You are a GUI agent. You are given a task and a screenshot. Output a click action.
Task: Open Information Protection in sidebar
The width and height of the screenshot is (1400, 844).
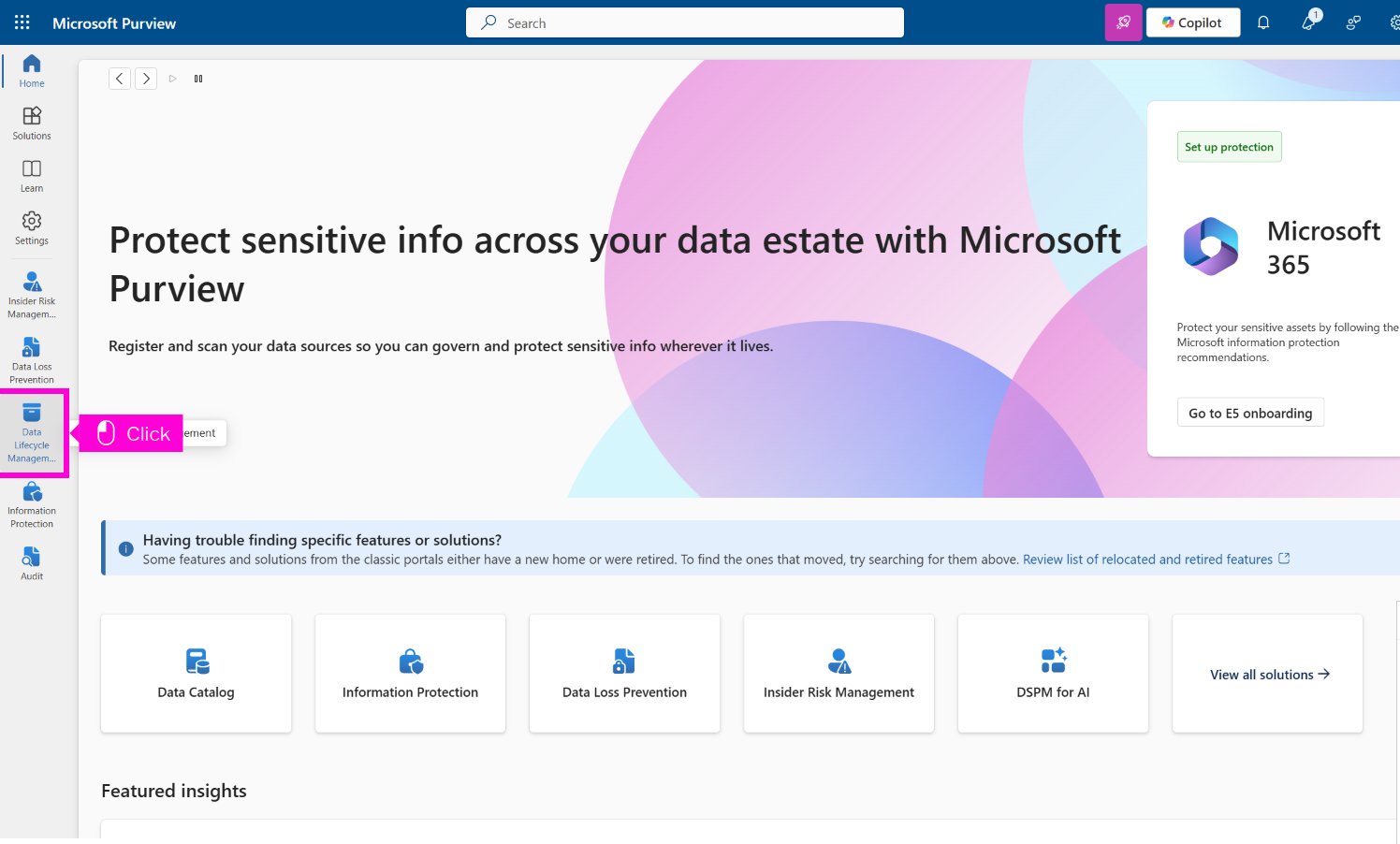[32, 503]
